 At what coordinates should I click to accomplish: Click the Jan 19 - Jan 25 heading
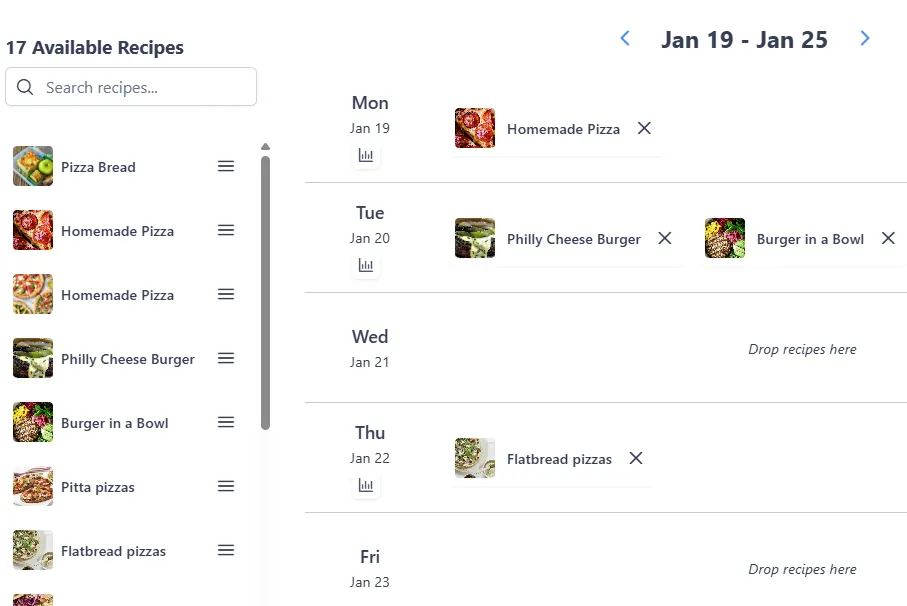(744, 40)
